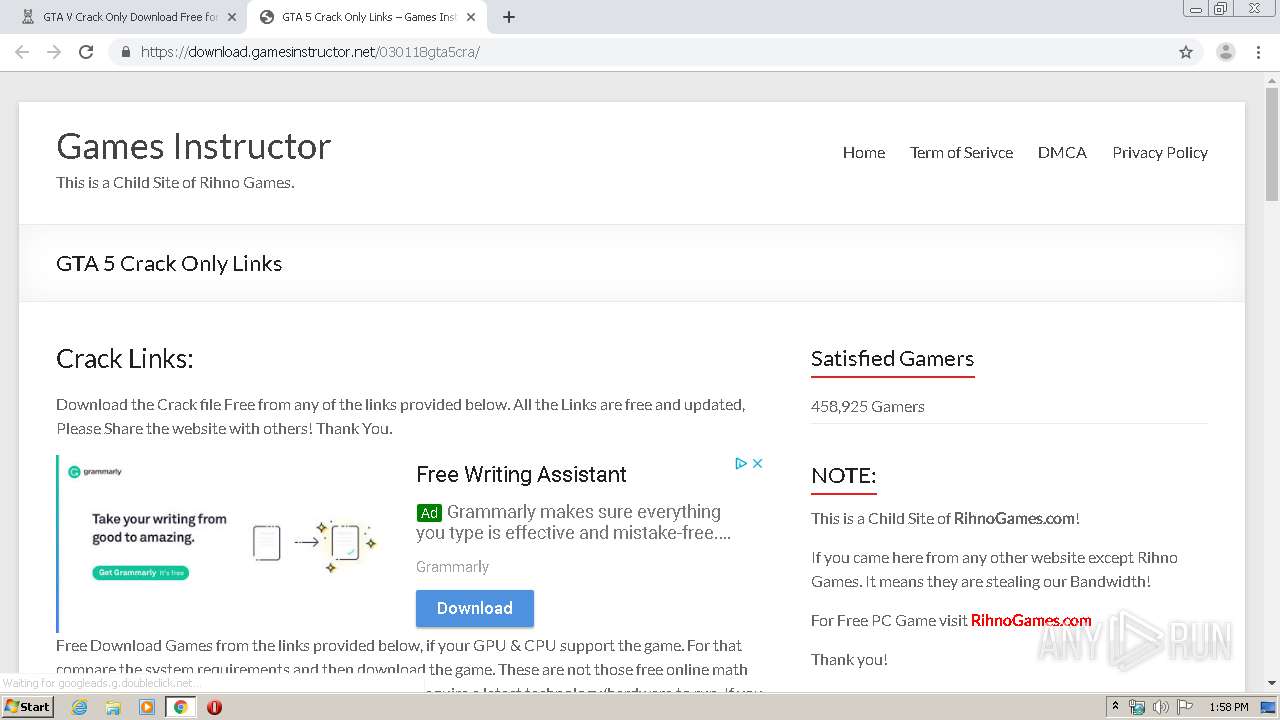The width and height of the screenshot is (1280, 720).
Task: Click the volume speaker tray icon
Action: point(1160,707)
